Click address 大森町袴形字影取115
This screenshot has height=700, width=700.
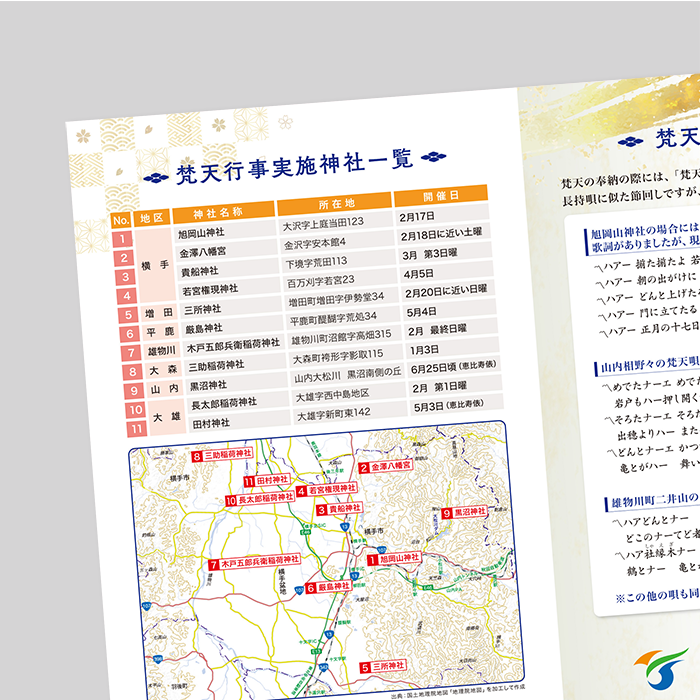(338, 356)
